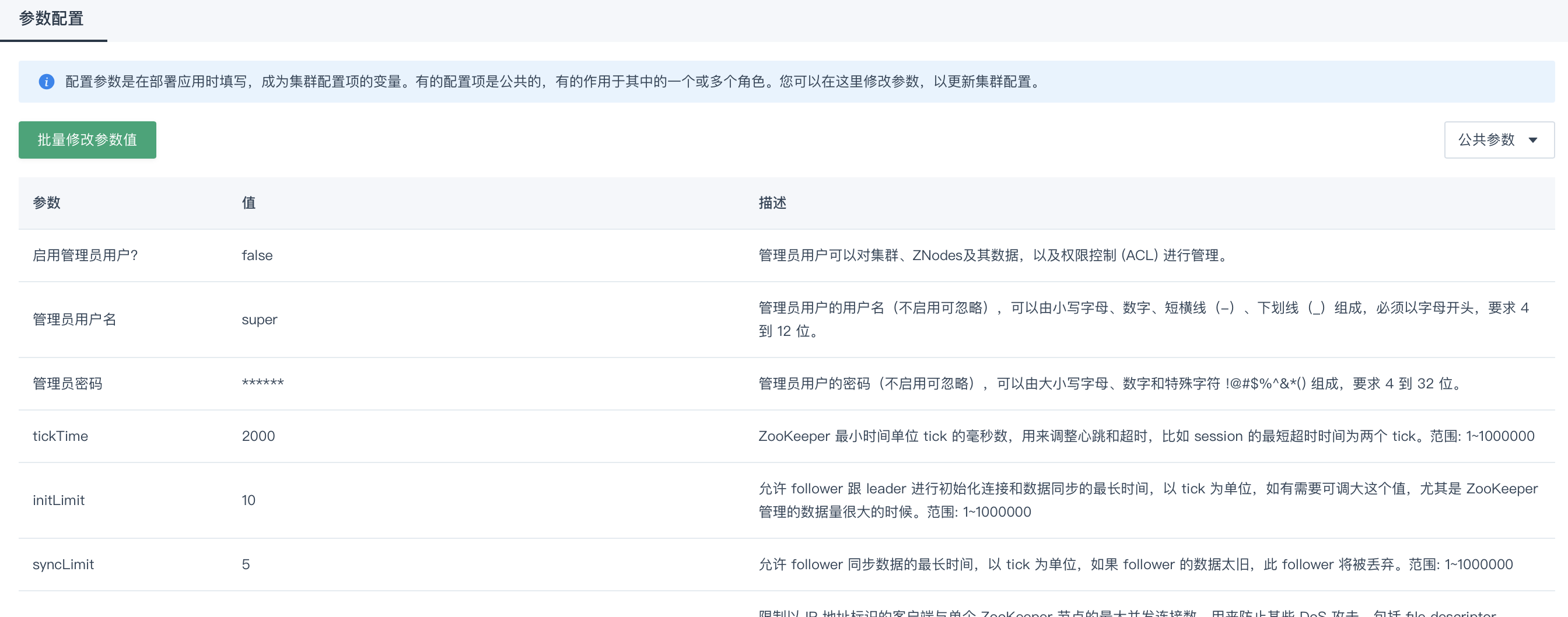Click the syncLimit value 5
This screenshot has height=617, width=1568.
tap(246, 565)
